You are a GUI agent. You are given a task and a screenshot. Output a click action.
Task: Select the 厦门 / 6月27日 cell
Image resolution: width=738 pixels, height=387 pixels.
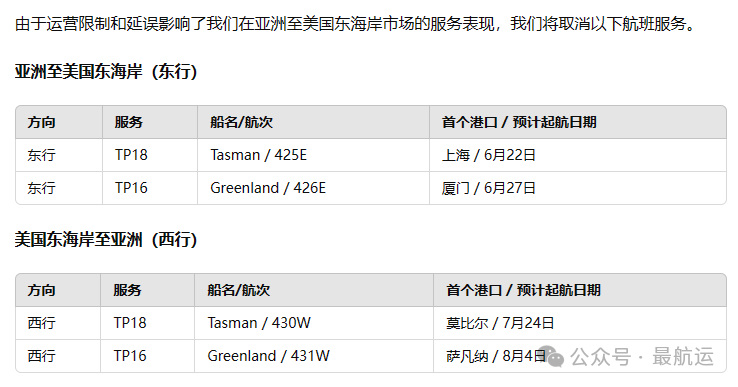click(578, 188)
